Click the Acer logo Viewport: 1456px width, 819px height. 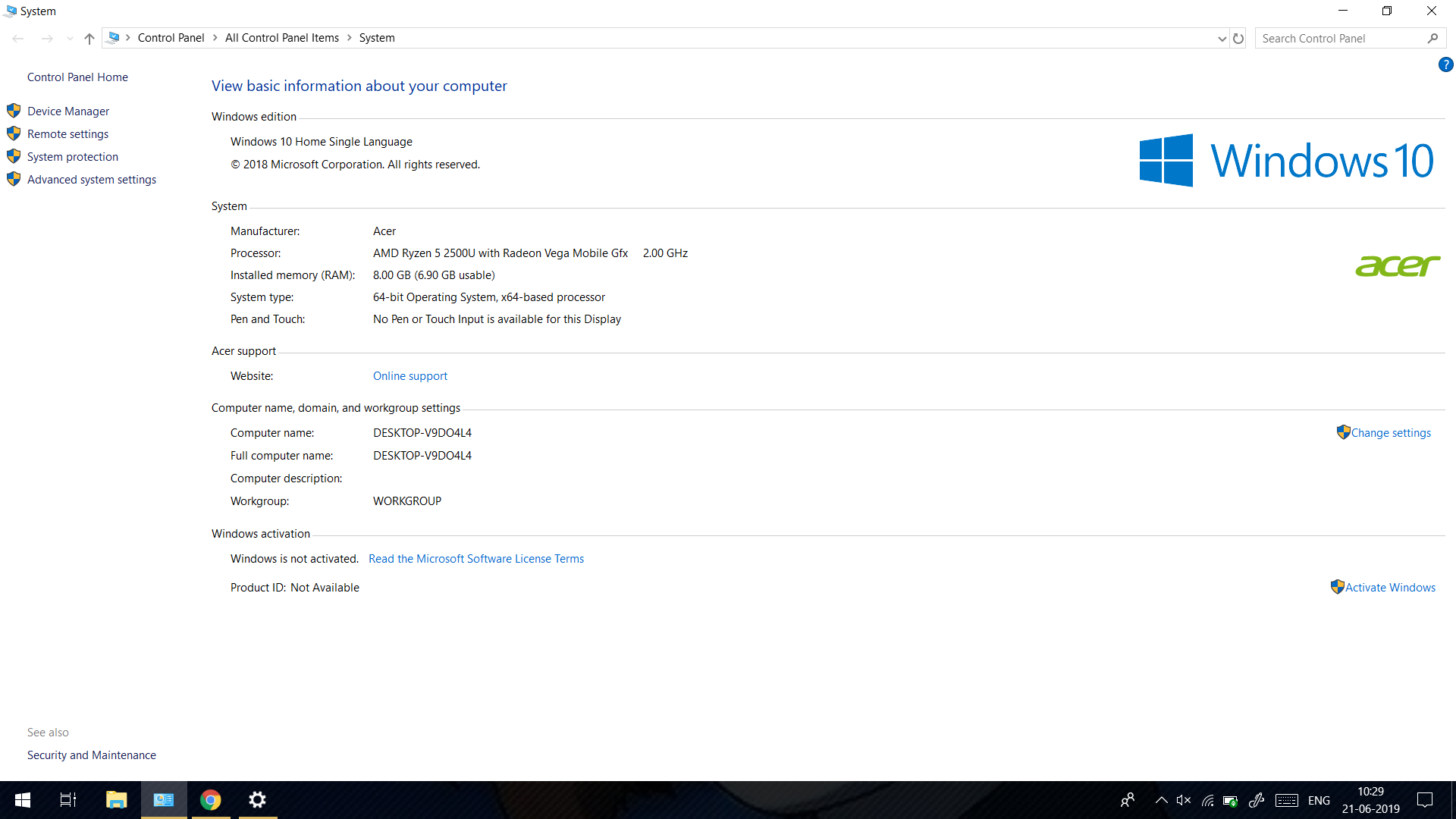[x=1398, y=265]
